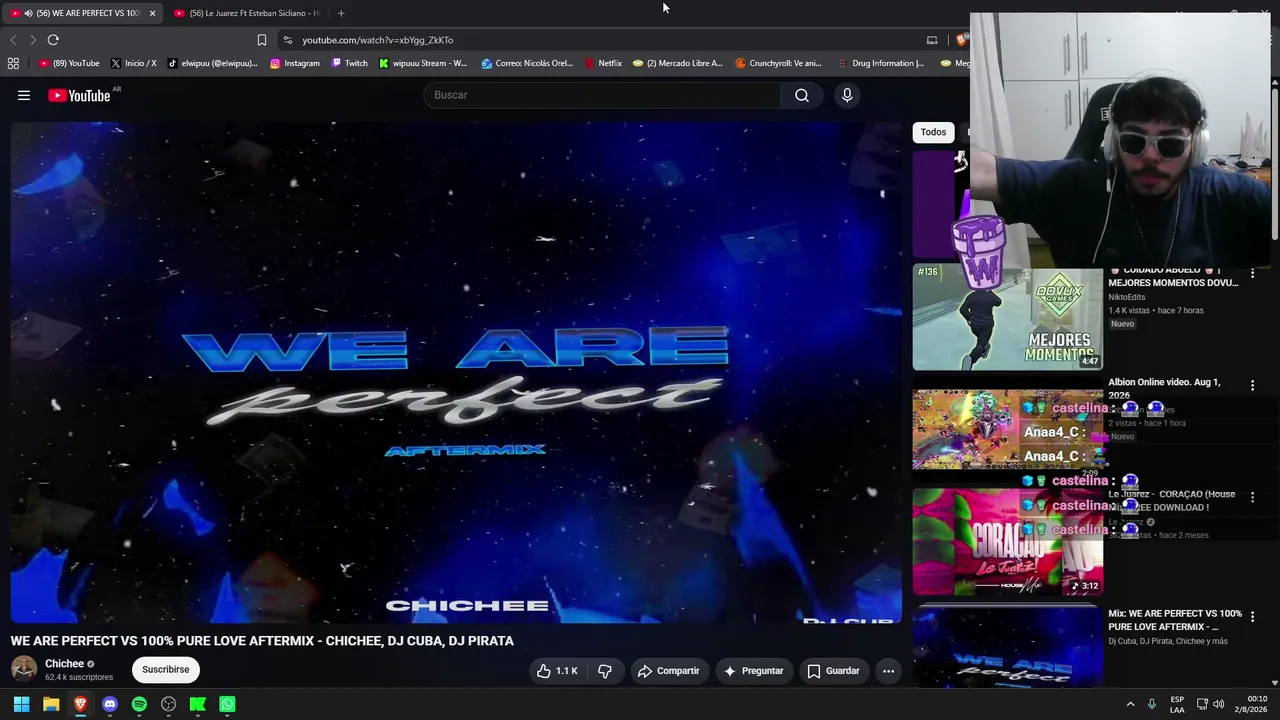Save the video with Guardar
Image resolution: width=1280 pixels, height=720 pixels.
pyautogui.click(x=833, y=671)
